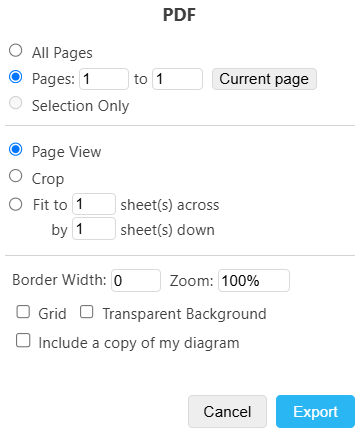Screen dimensions: 361x435
Task: Click the All Pages label text
Action: click(62, 53)
